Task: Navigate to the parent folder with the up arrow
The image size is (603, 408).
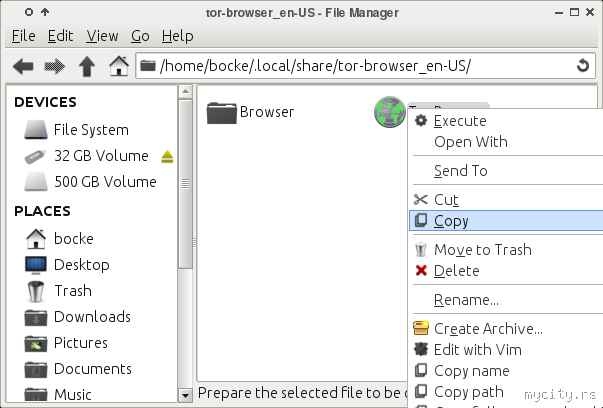Action: click(x=87, y=67)
